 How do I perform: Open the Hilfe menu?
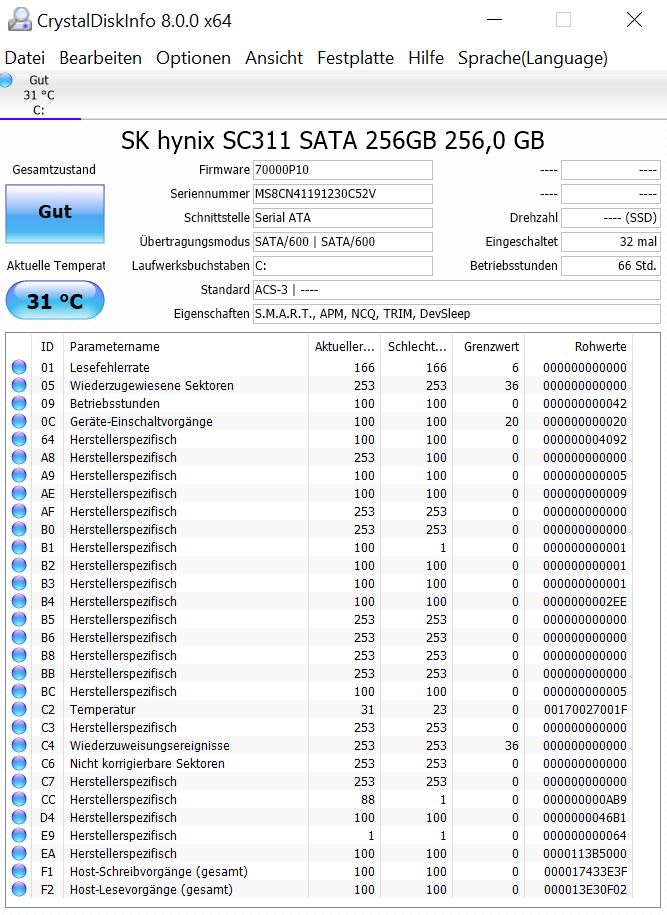pyautogui.click(x=426, y=58)
